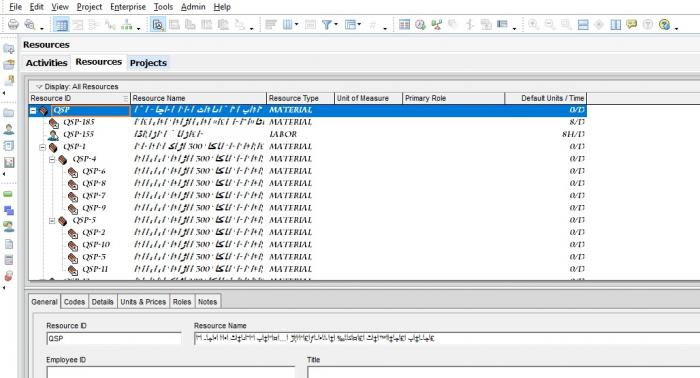This screenshot has height=378, width=700.
Task: Click the Zoom In magnifier icon
Action: tap(533, 25)
